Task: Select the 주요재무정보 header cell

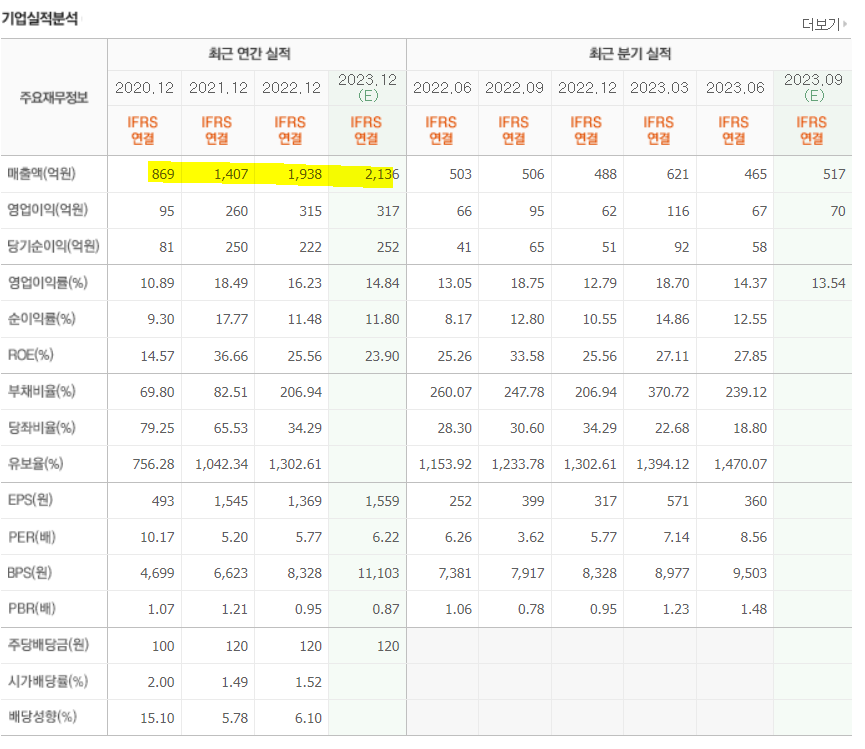Action: click(54, 98)
